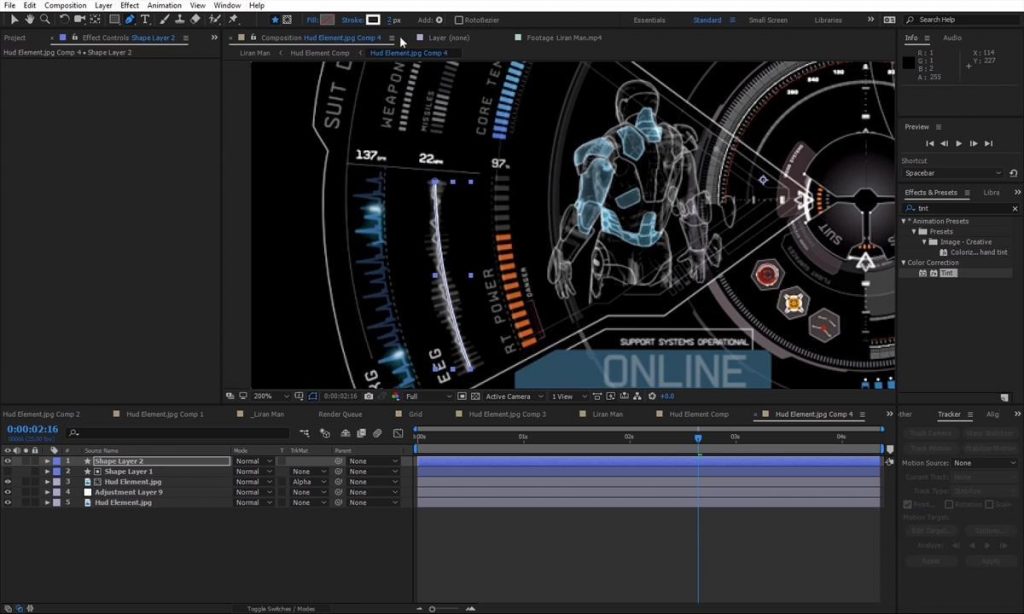Jump to the first frame in Preview
Viewport: 1024px width, 614px height.
coord(930,144)
